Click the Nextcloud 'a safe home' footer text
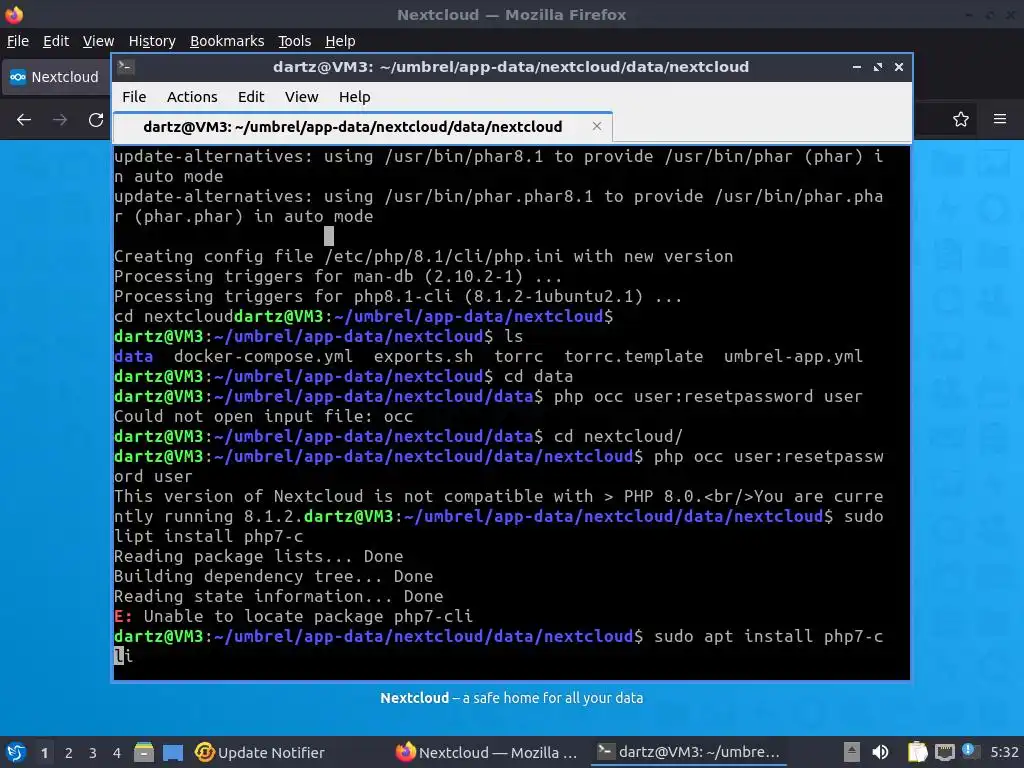Image resolution: width=1024 pixels, height=768 pixels. pos(511,698)
